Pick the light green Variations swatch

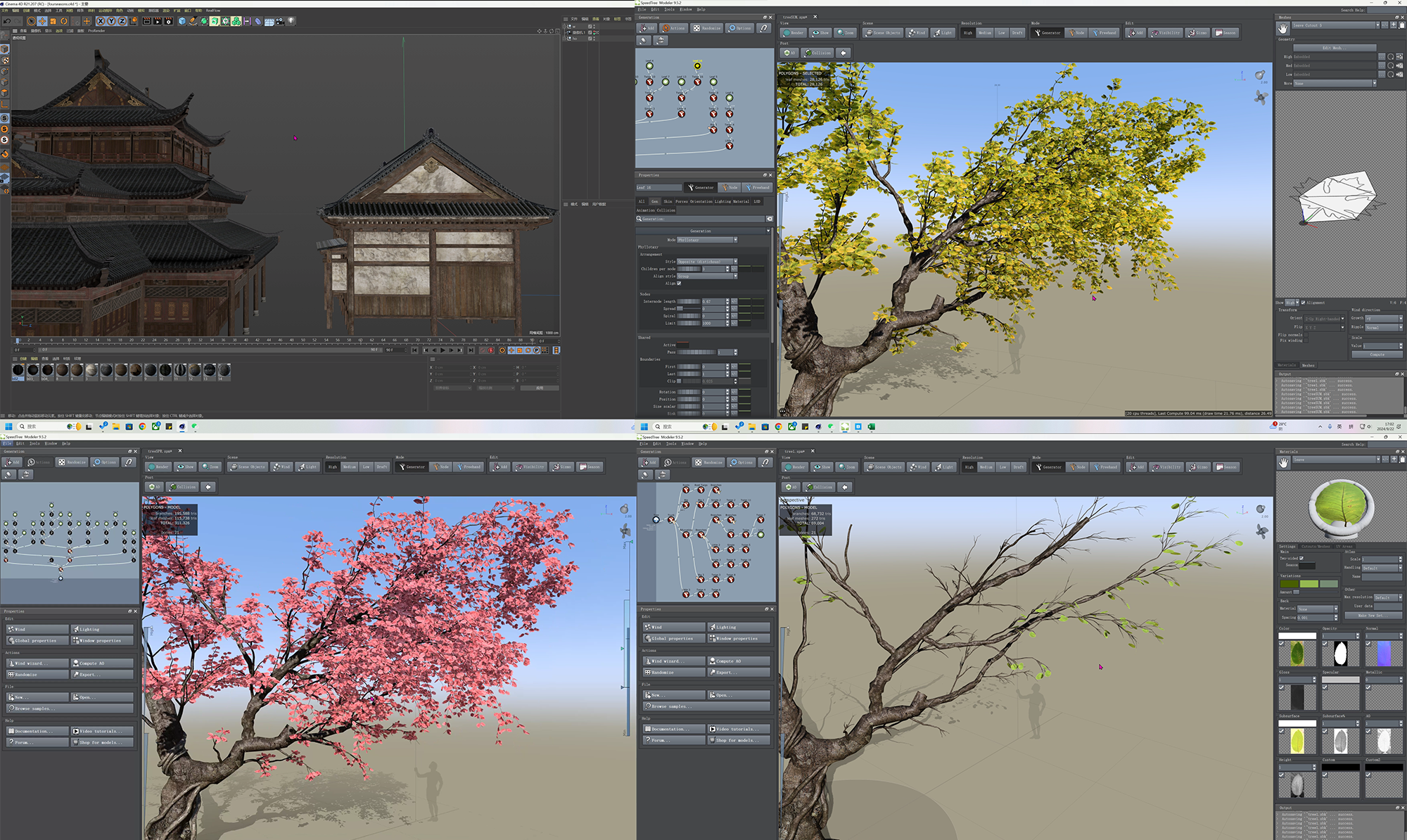point(1309,584)
